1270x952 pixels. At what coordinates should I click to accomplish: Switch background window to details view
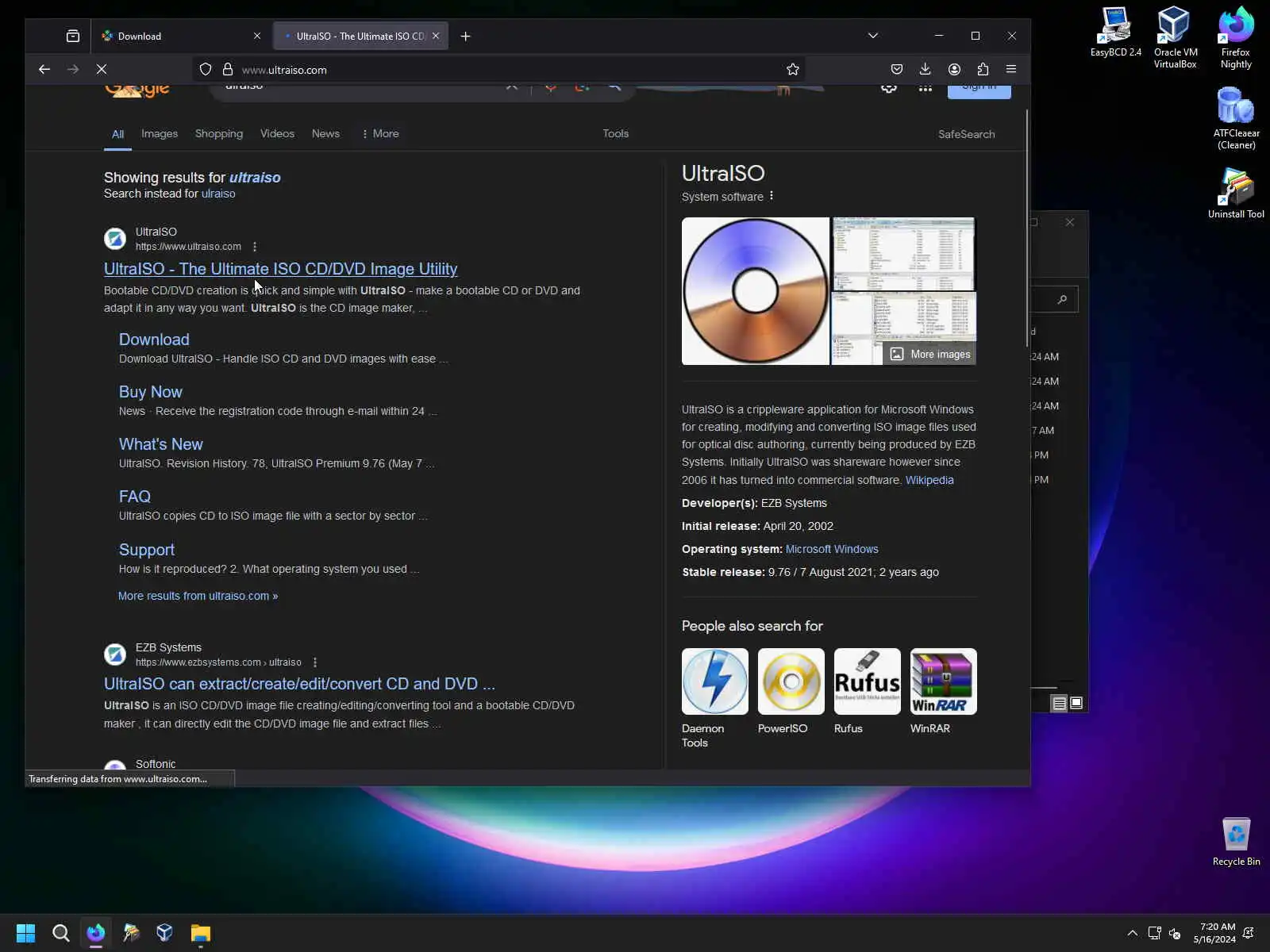tap(1059, 704)
